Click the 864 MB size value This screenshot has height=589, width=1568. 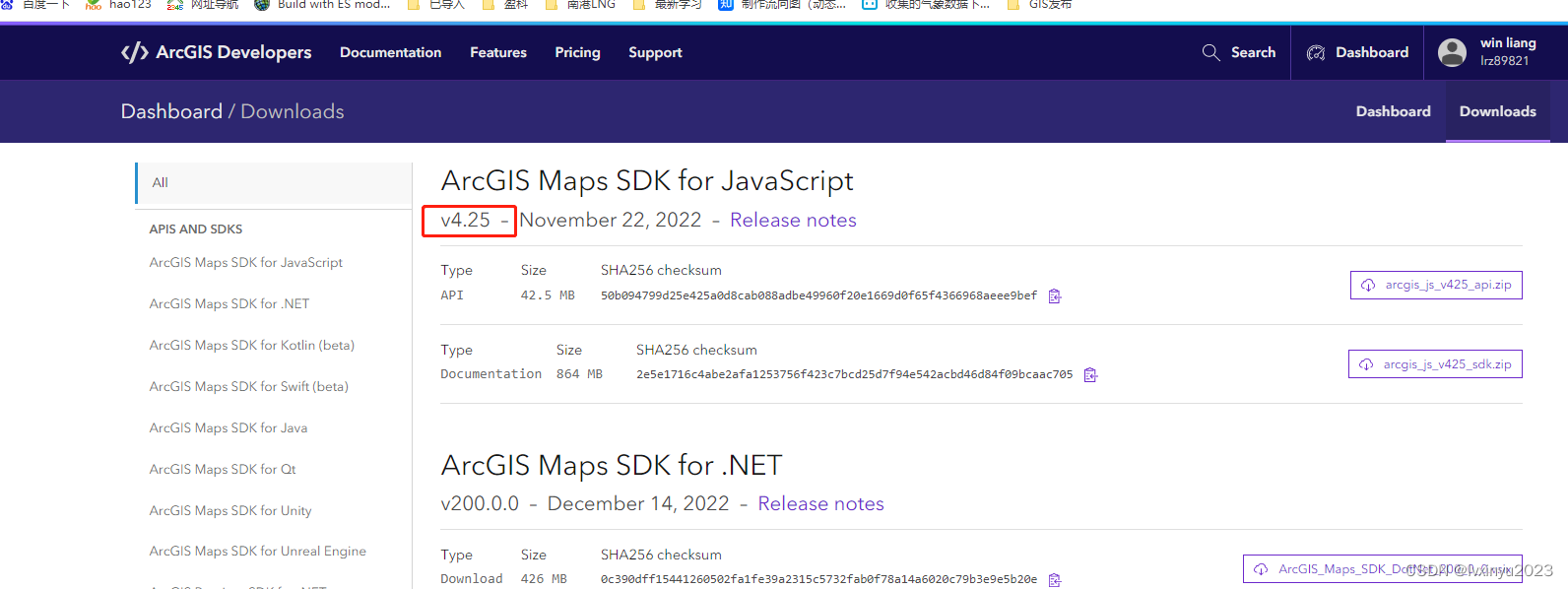[x=579, y=374]
